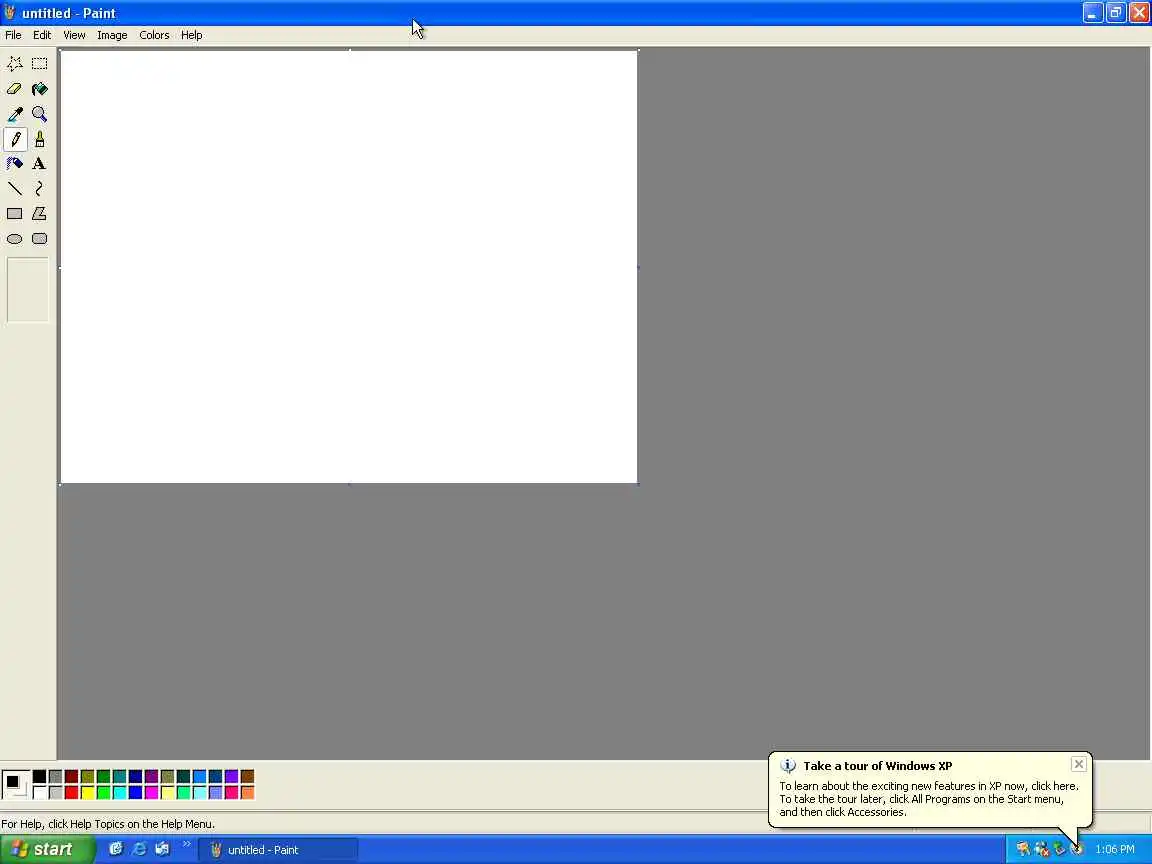
Task: Choose the Rectangle shape tool
Action: point(15,214)
